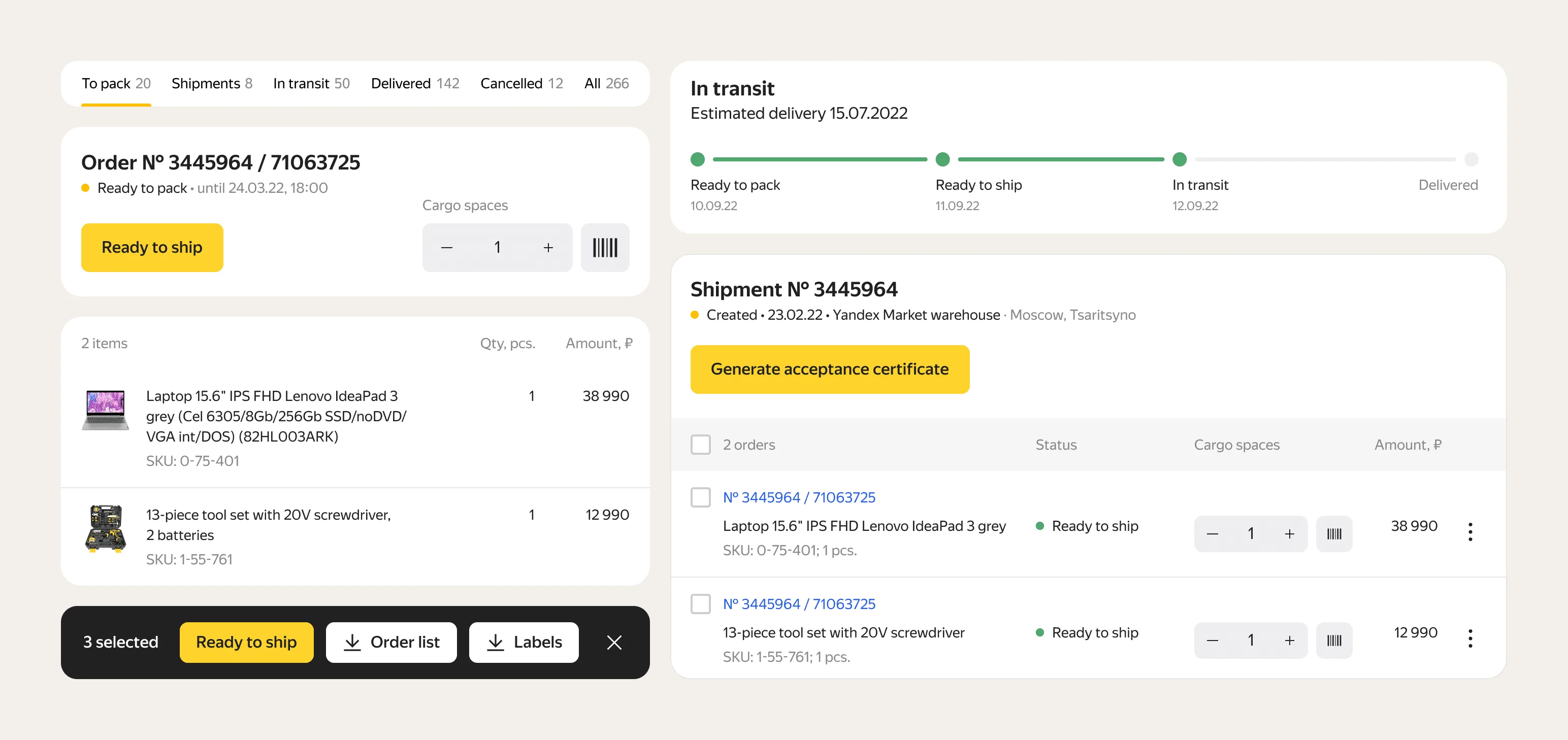Generate acceptance certificate
Viewport: 1568px width, 740px height.
point(830,369)
